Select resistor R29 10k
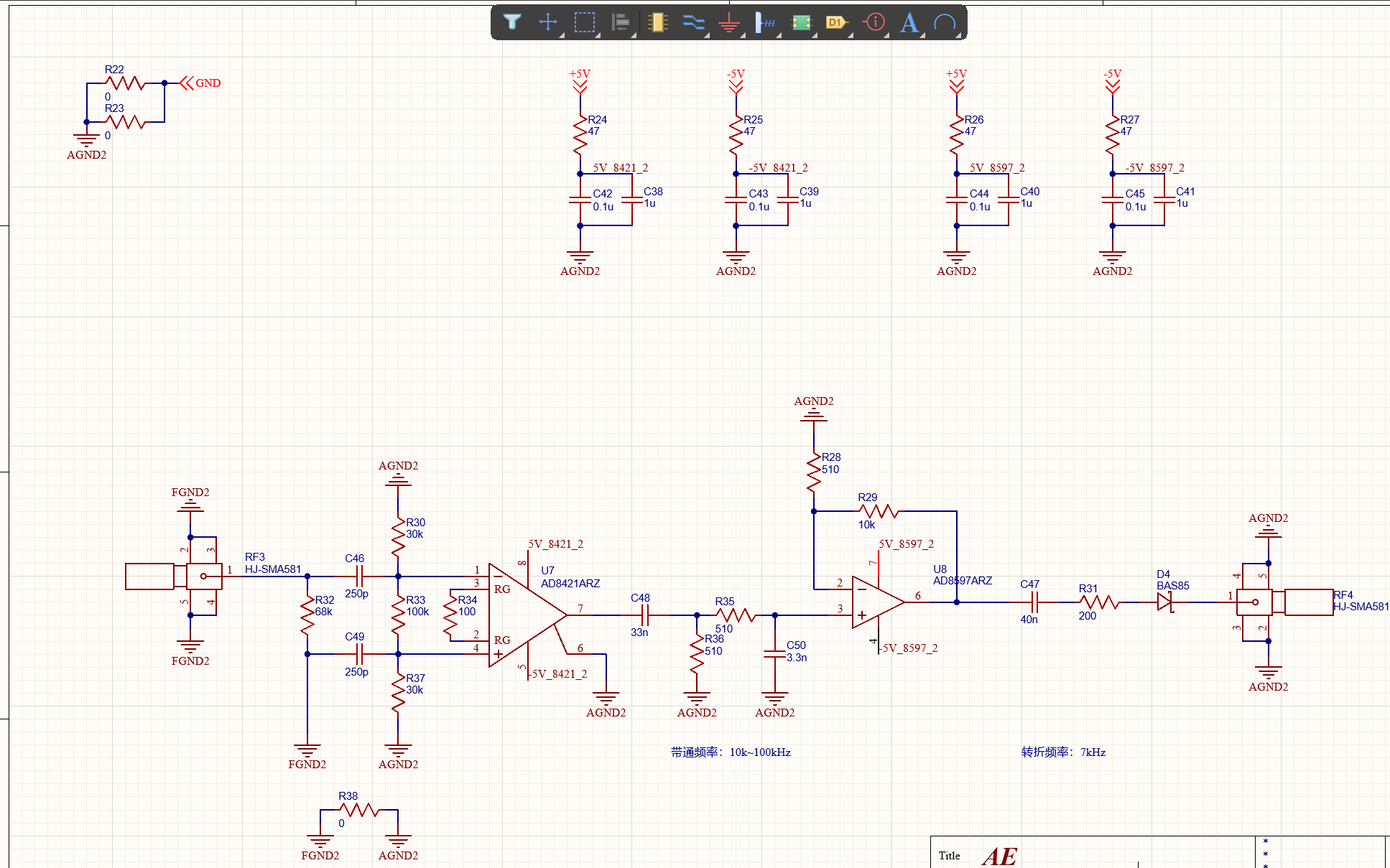 click(x=879, y=511)
